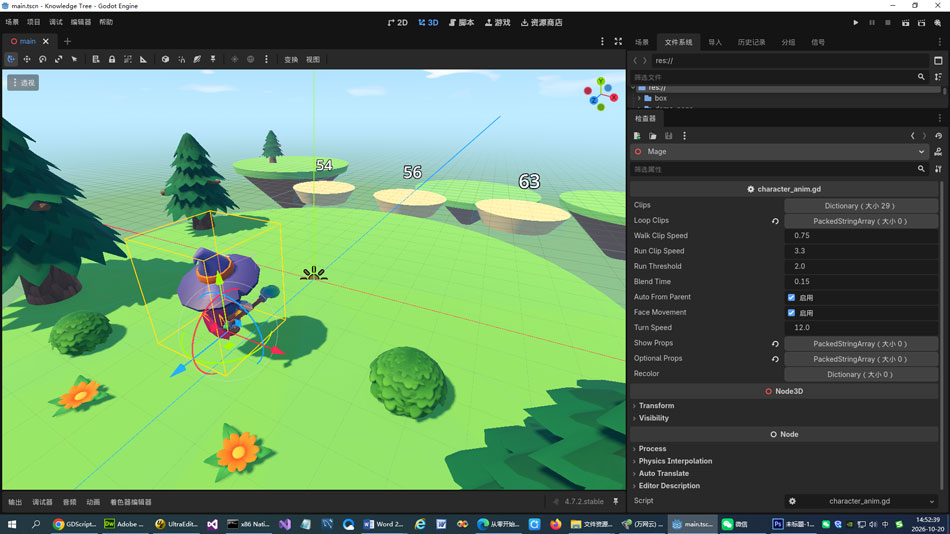Close the main scene tab
950x534 pixels.
point(45,41)
